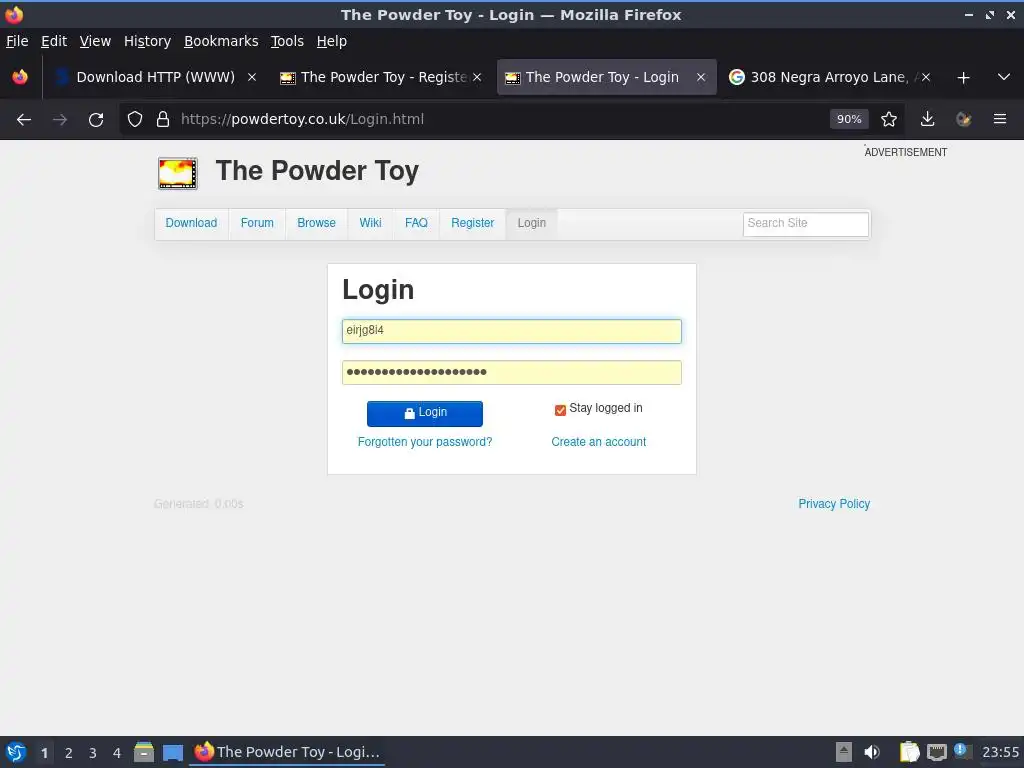Viewport: 1024px width, 768px height.
Task: Open the Register nav link
Action: click(472, 223)
